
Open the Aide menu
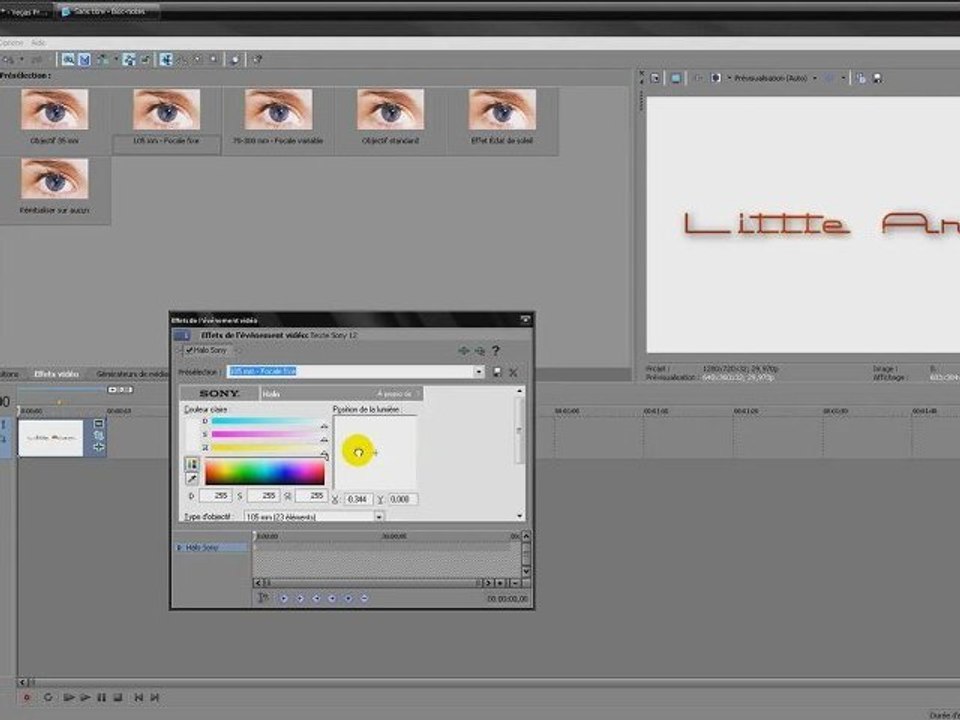[39, 43]
